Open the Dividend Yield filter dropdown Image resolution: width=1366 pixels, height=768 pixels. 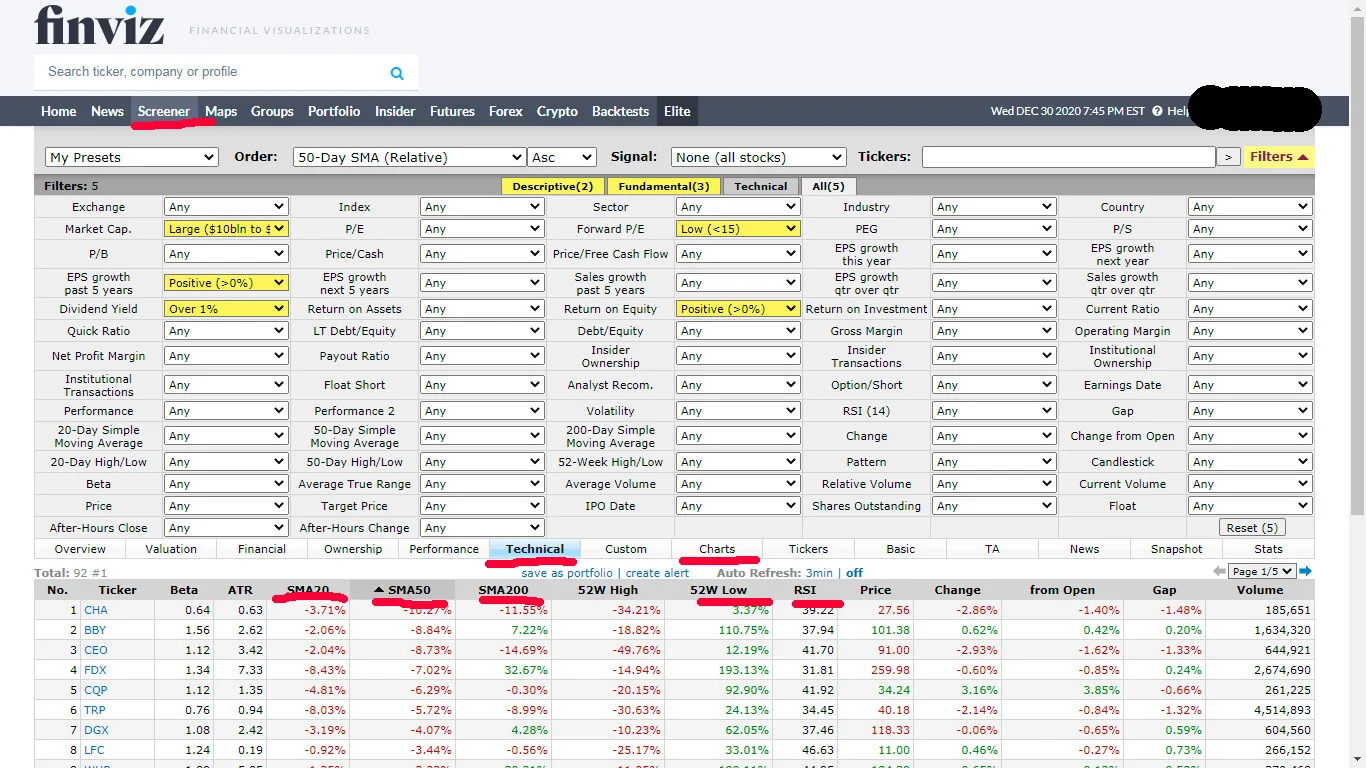click(226, 309)
